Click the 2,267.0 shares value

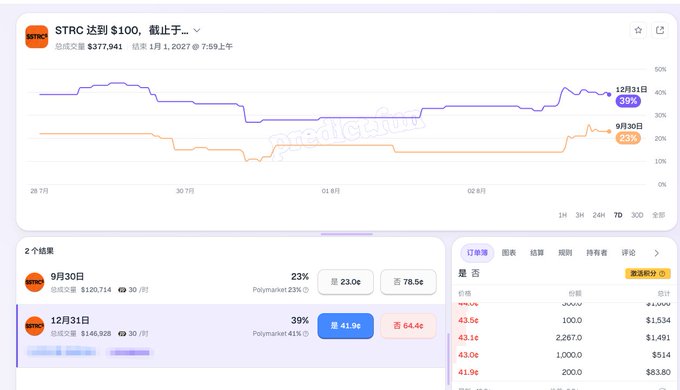(569, 338)
